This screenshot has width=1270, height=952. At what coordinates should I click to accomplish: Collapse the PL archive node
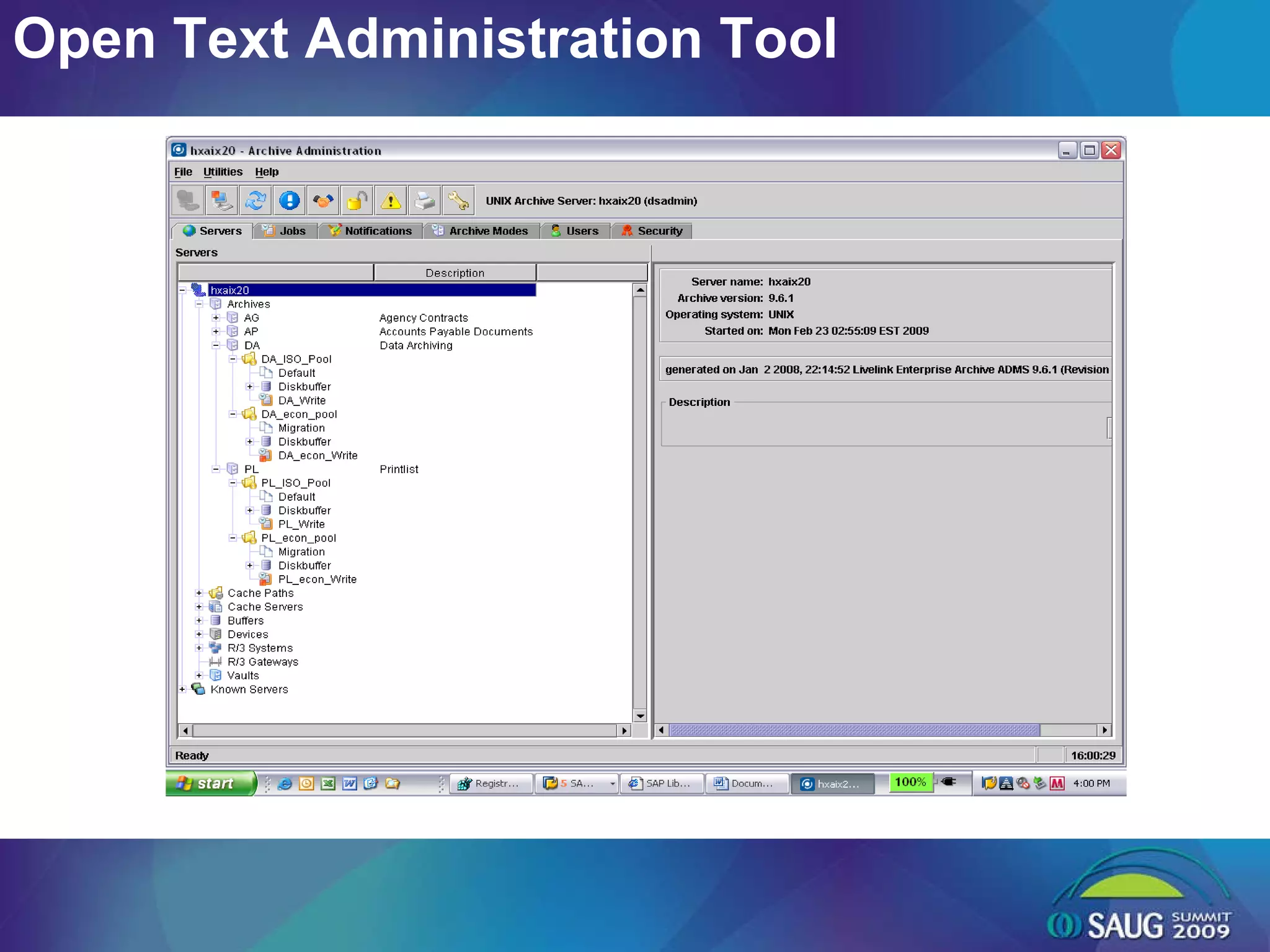216,469
